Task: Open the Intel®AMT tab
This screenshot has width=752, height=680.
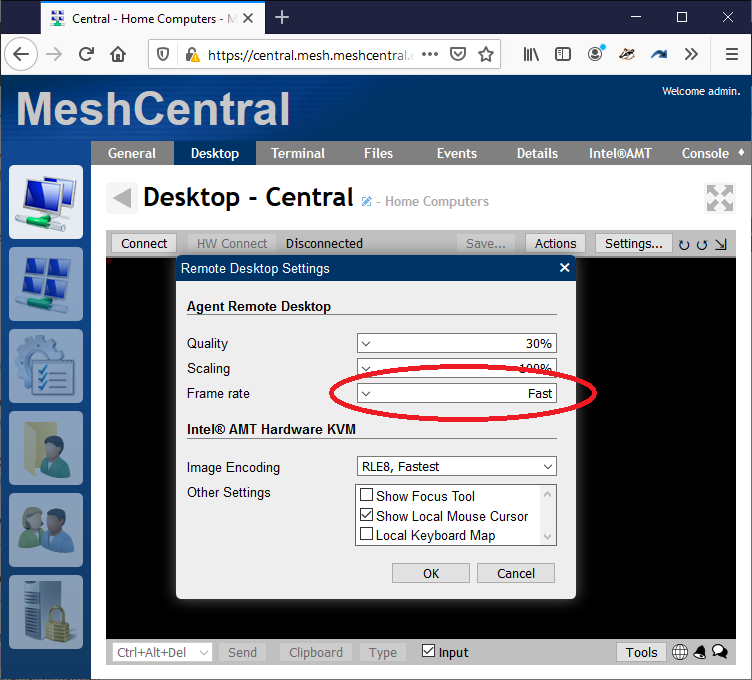Action: [x=620, y=153]
